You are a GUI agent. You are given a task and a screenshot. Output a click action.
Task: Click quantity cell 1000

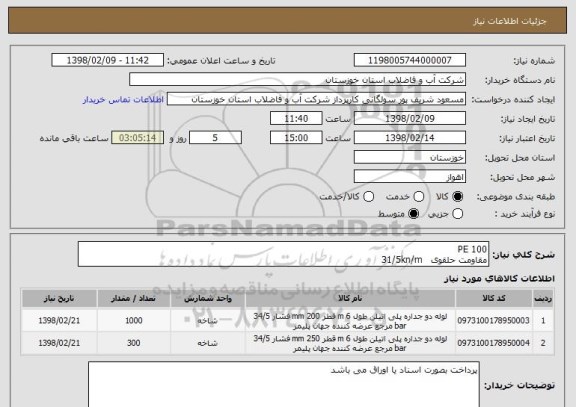tap(133, 320)
